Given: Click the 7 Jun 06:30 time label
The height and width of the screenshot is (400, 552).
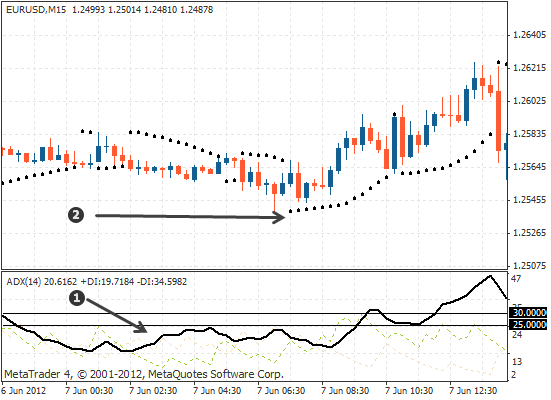Looking at the screenshot, I should (281, 391).
